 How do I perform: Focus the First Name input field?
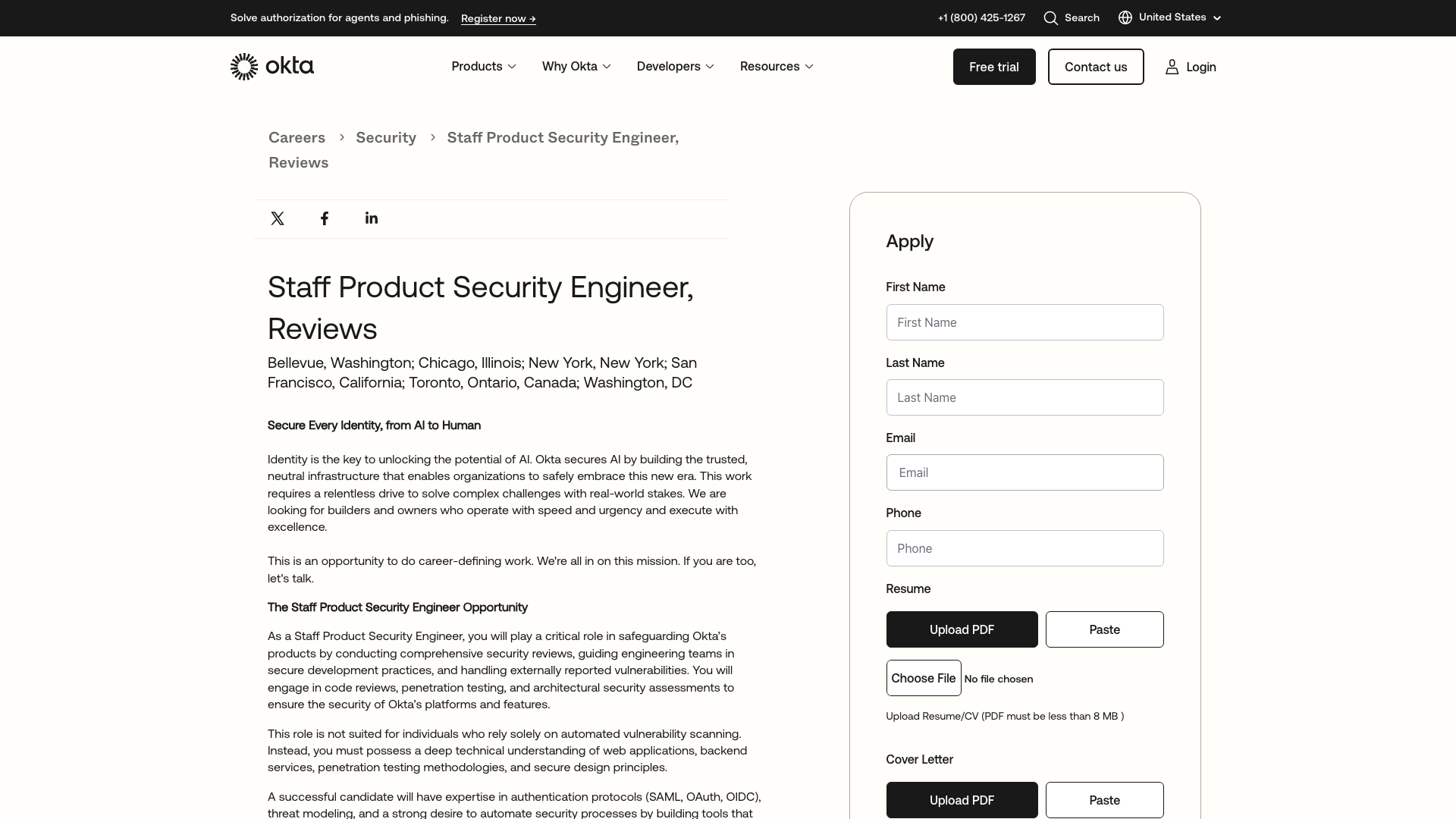[1025, 322]
